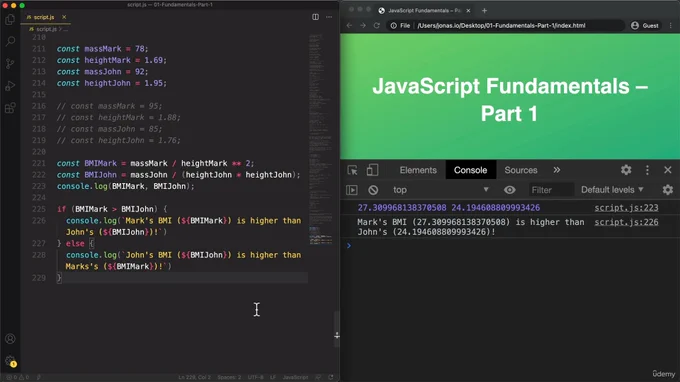Open the Source Control sidebar icon

point(10,64)
